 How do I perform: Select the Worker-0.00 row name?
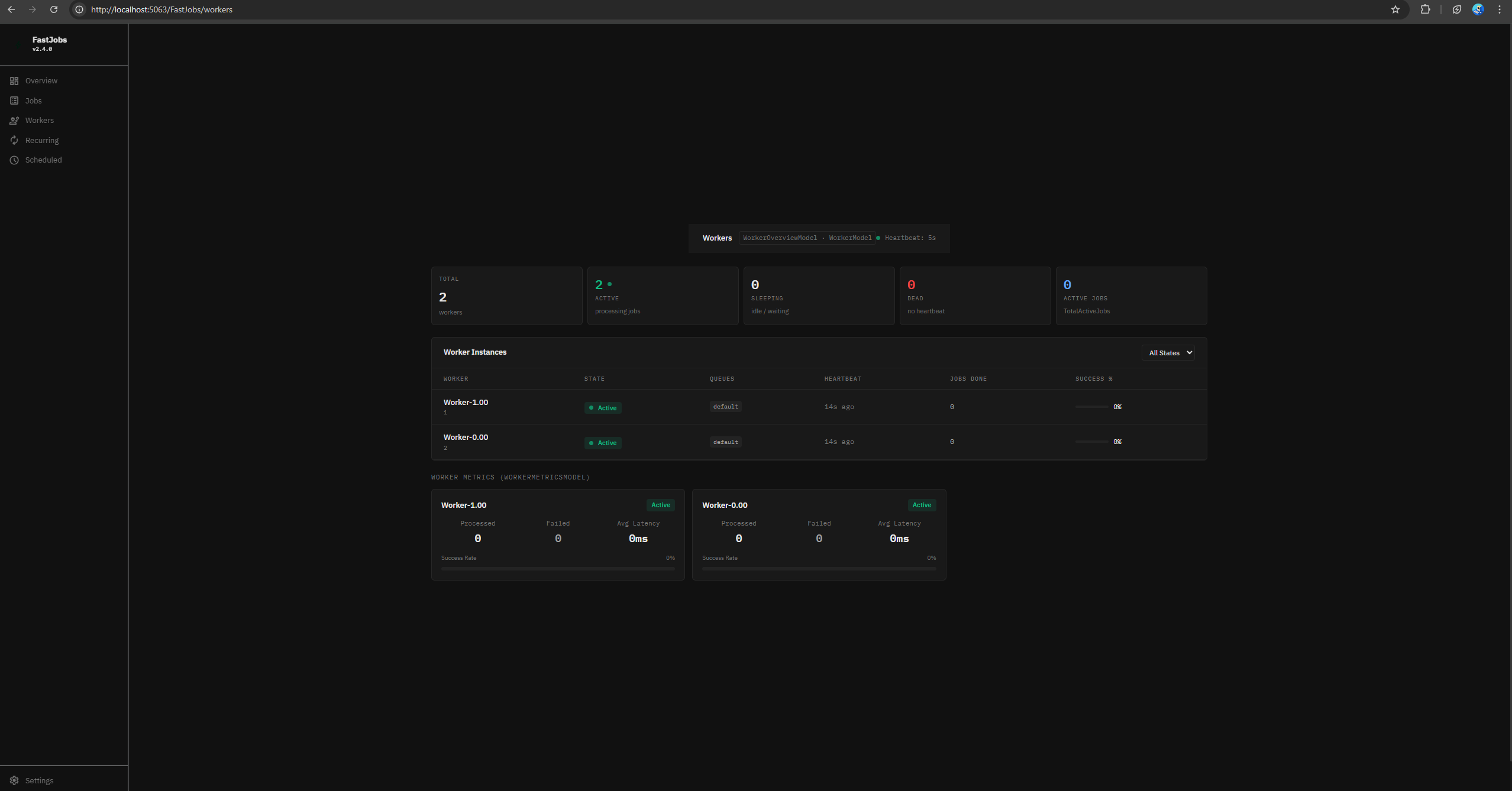[x=466, y=437]
